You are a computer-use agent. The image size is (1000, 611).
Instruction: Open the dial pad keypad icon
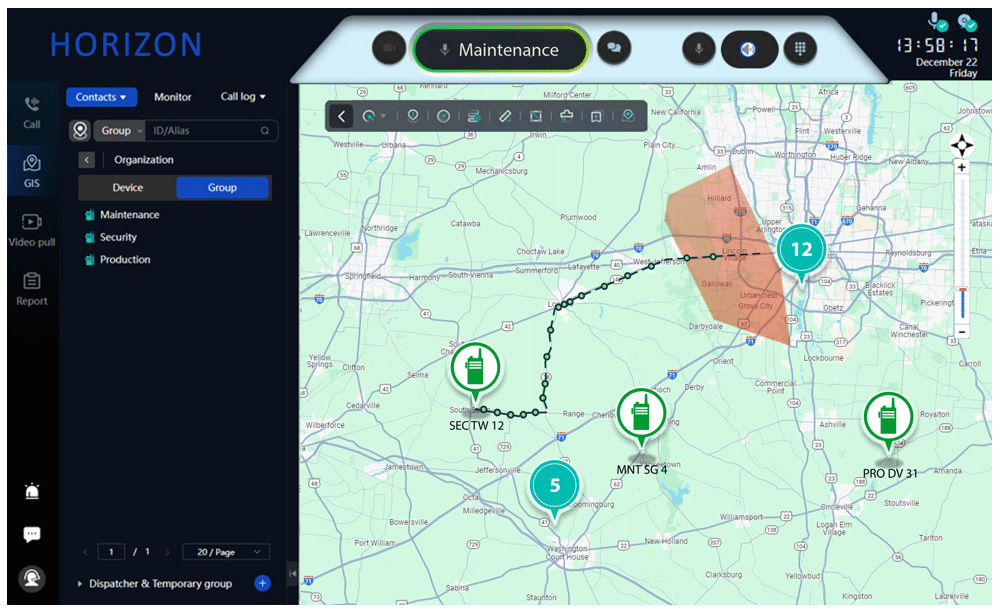800,48
